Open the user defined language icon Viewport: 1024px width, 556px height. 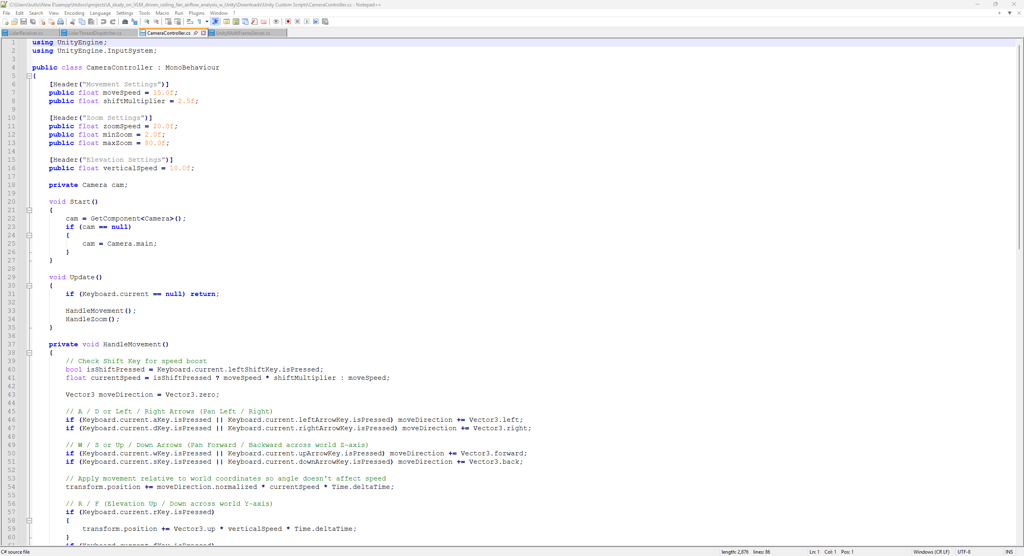(x=227, y=22)
